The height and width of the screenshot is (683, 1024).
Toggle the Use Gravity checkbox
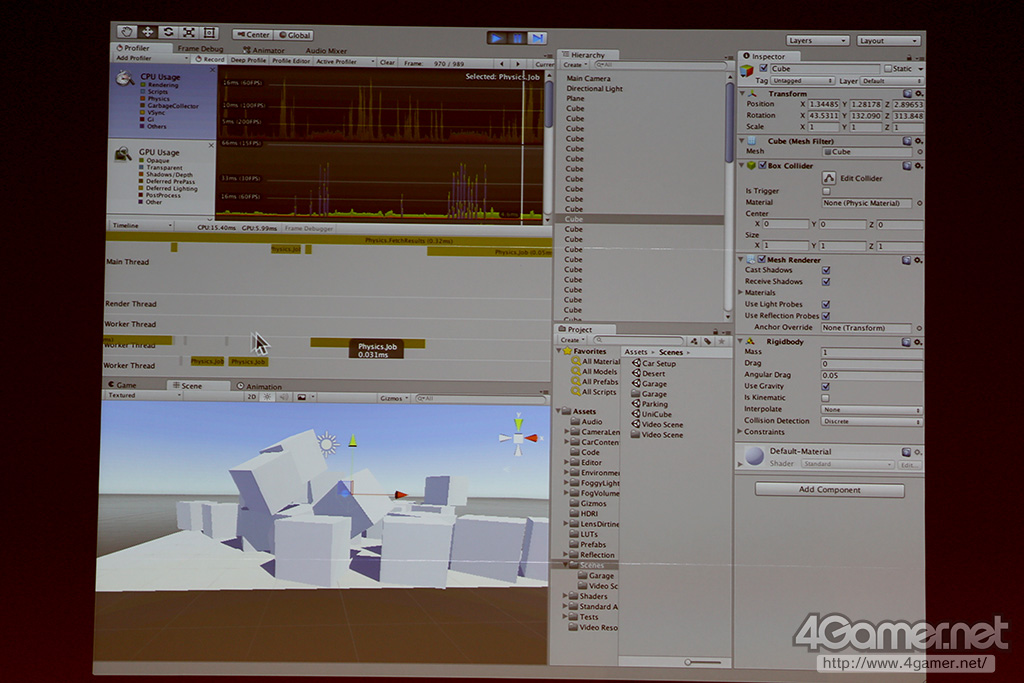[825, 386]
